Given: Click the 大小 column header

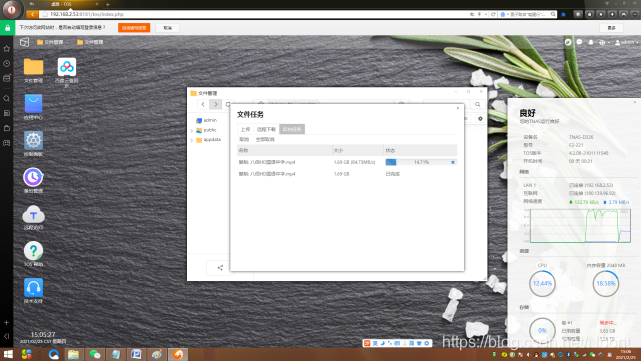Looking at the screenshot, I should 357,150.
